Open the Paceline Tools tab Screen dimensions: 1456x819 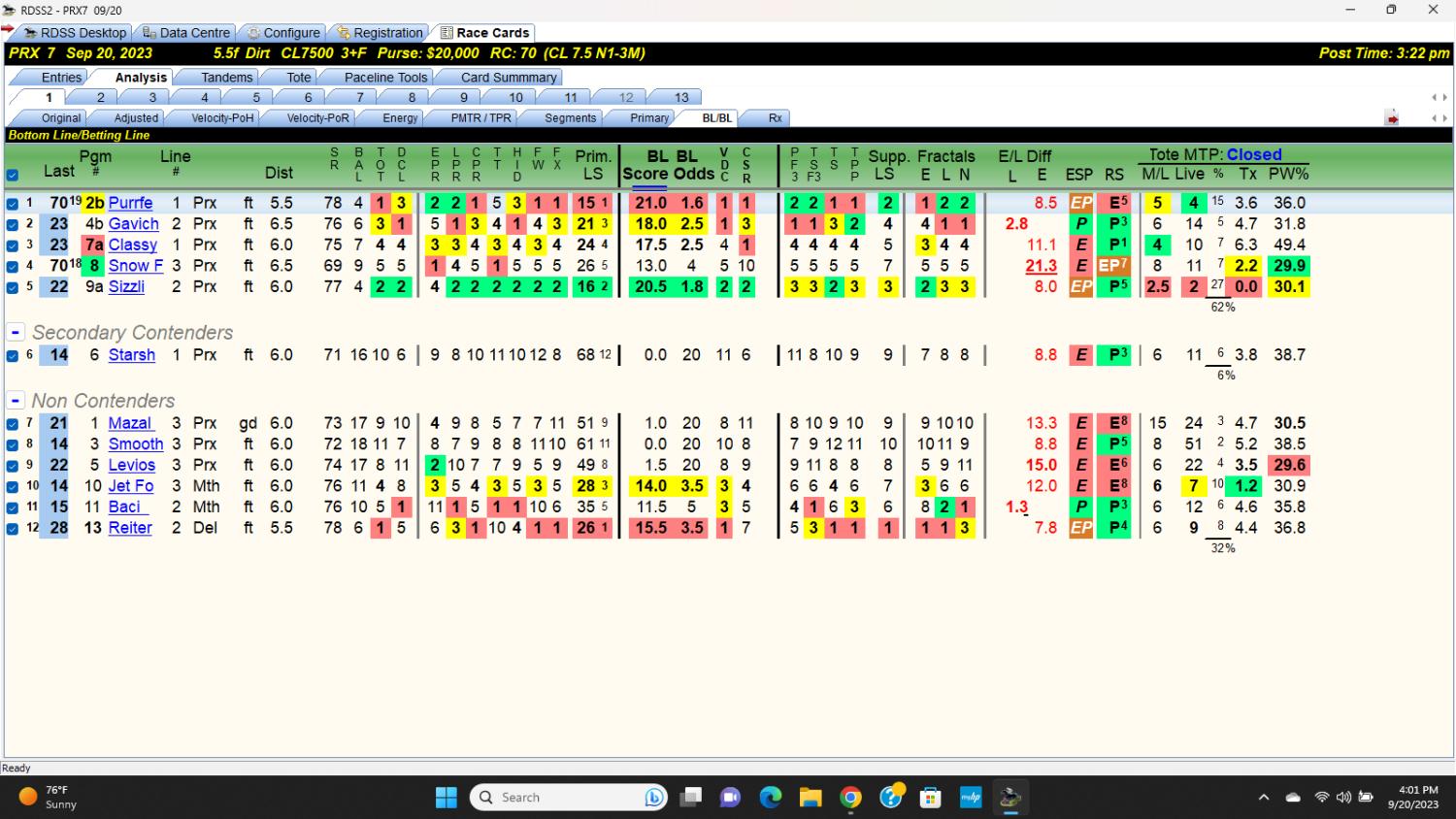tap(385, 78)
